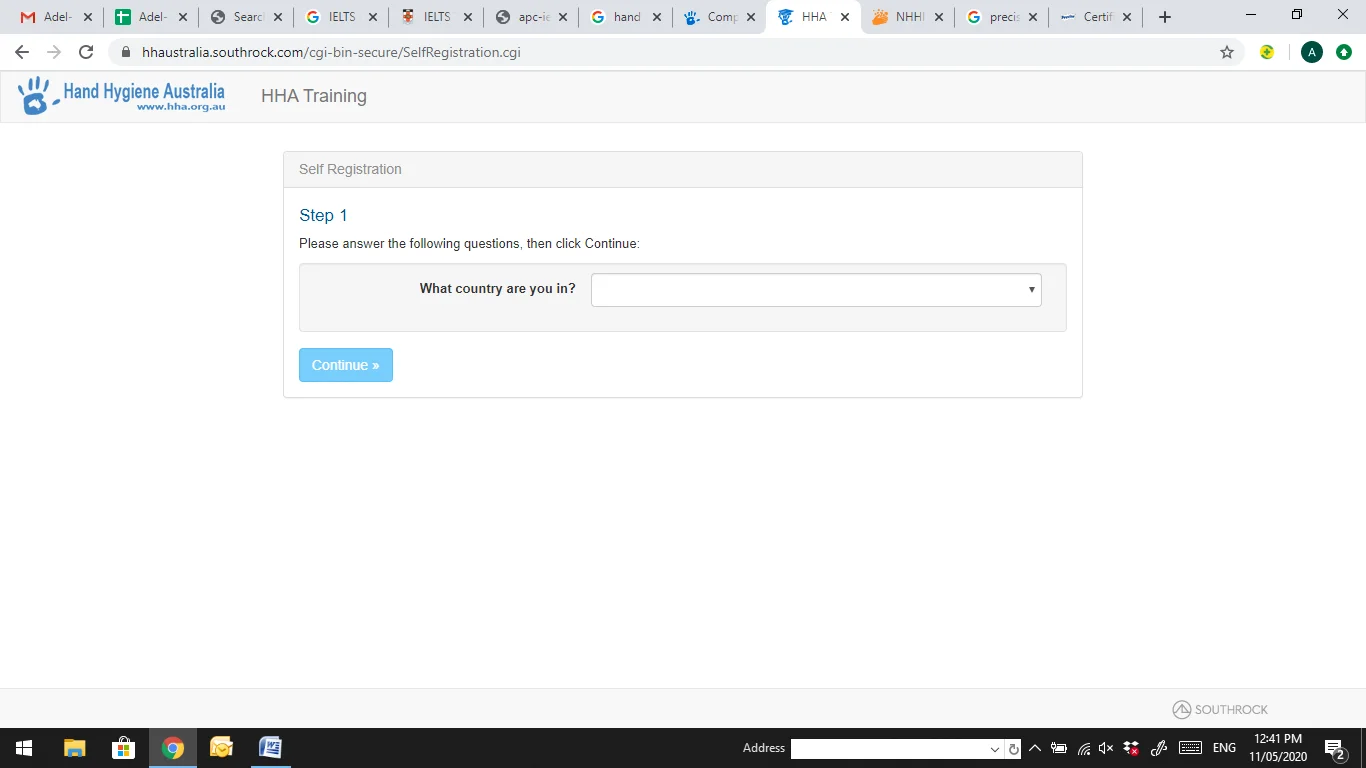The height and width of the screenshot is (768, 1366).
Task: Click the Continue » button
Action: (346, 365)
